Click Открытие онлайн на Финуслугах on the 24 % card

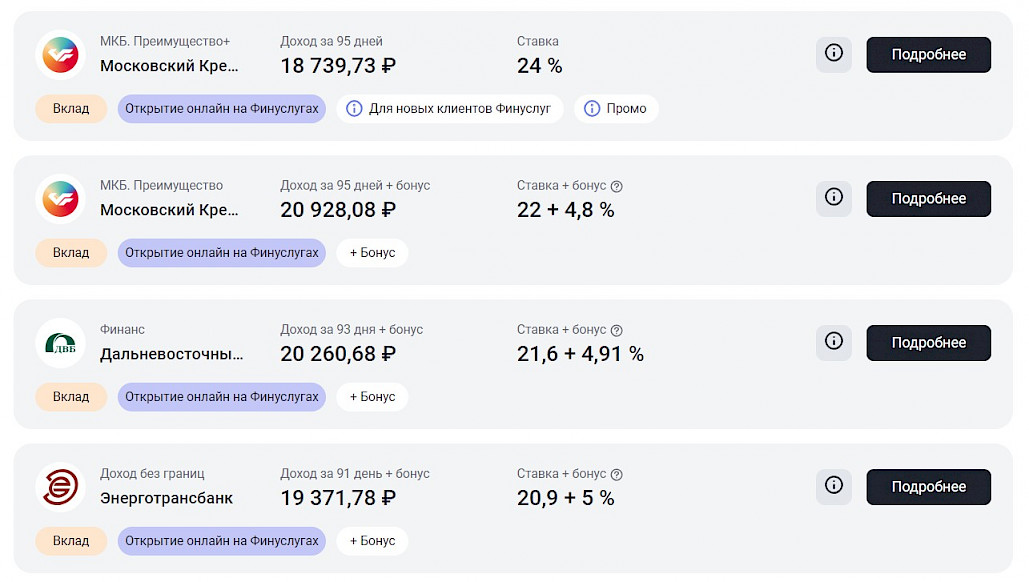pos(222,108)
